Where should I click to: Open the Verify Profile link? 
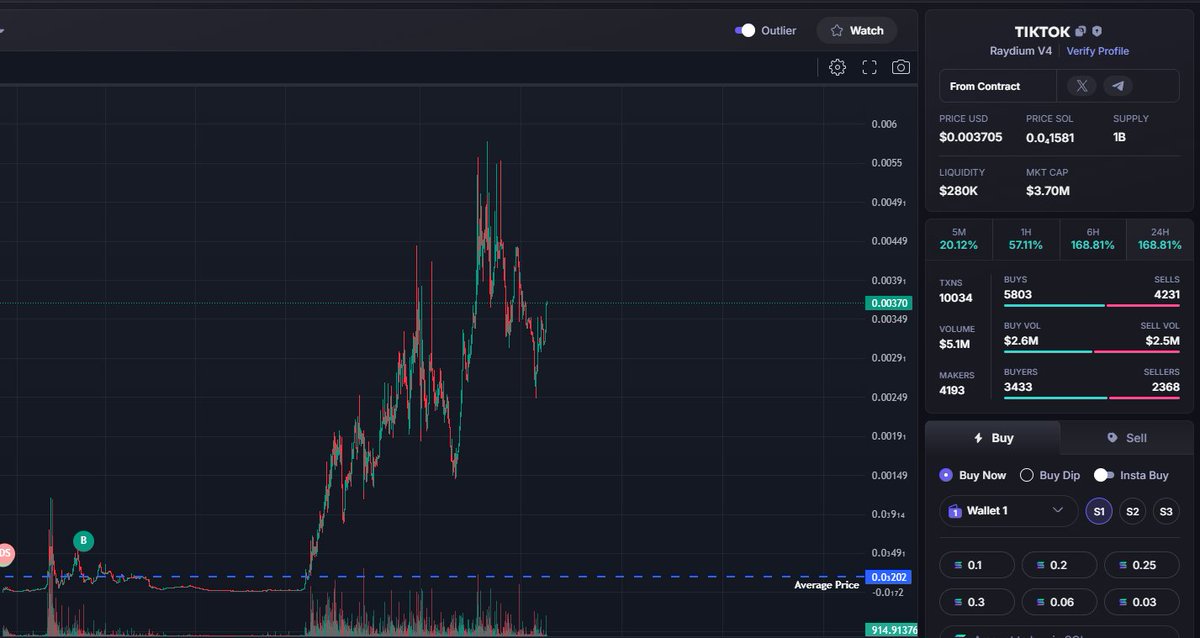(x=1098, y=50)
